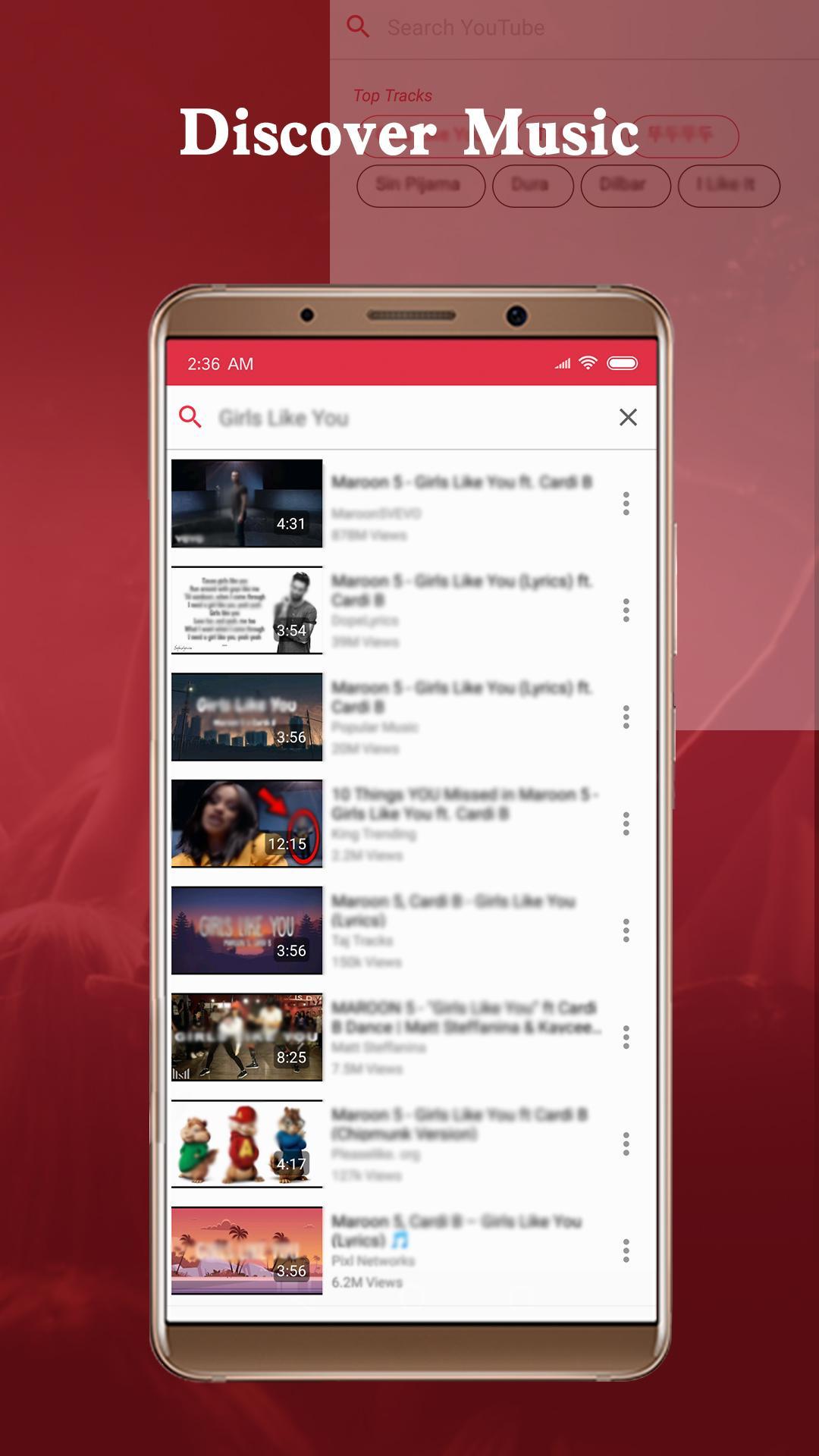Play the 12:15 things you missed thumbnail
Image resolution: width=819 pixels, height=1456 pixels.
point(247,824)
